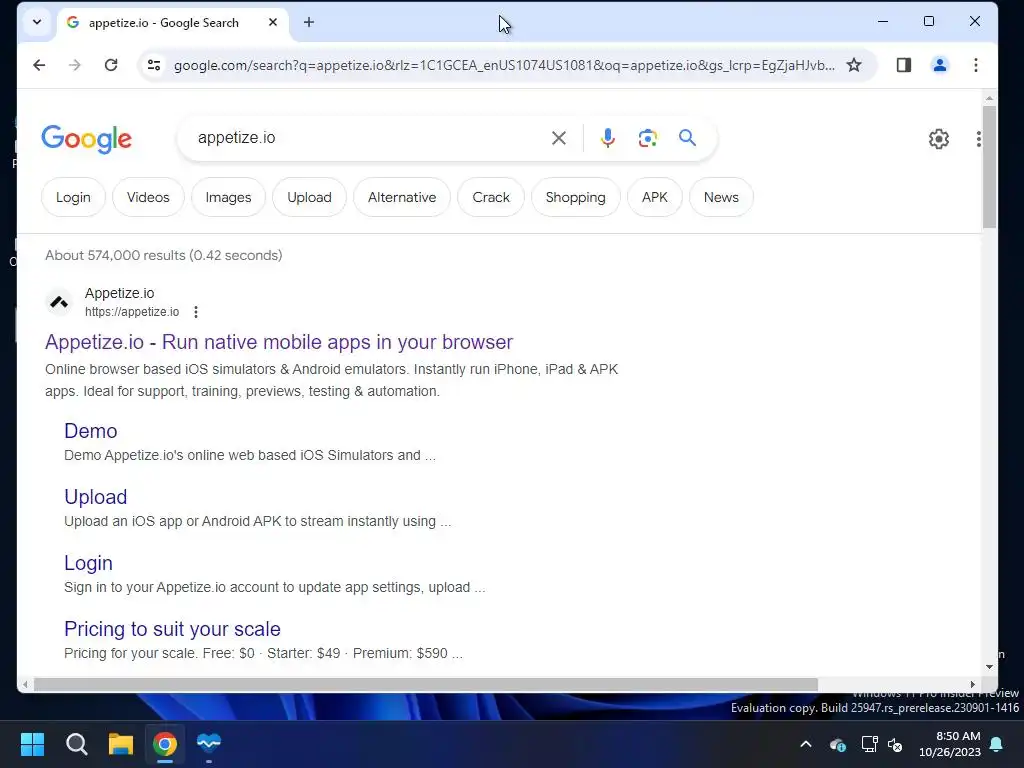This screenshot has width=1024, height=768.
Task: Open File Explorer from taskbar
Action: (x=121, y=744)
